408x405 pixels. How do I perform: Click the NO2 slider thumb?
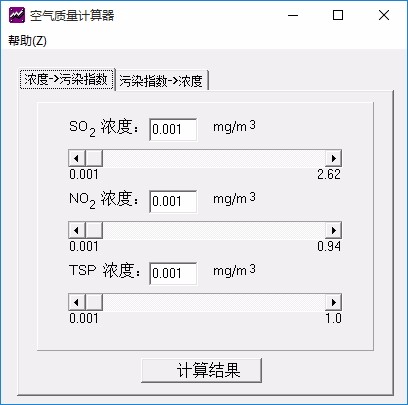pos(94,230)
